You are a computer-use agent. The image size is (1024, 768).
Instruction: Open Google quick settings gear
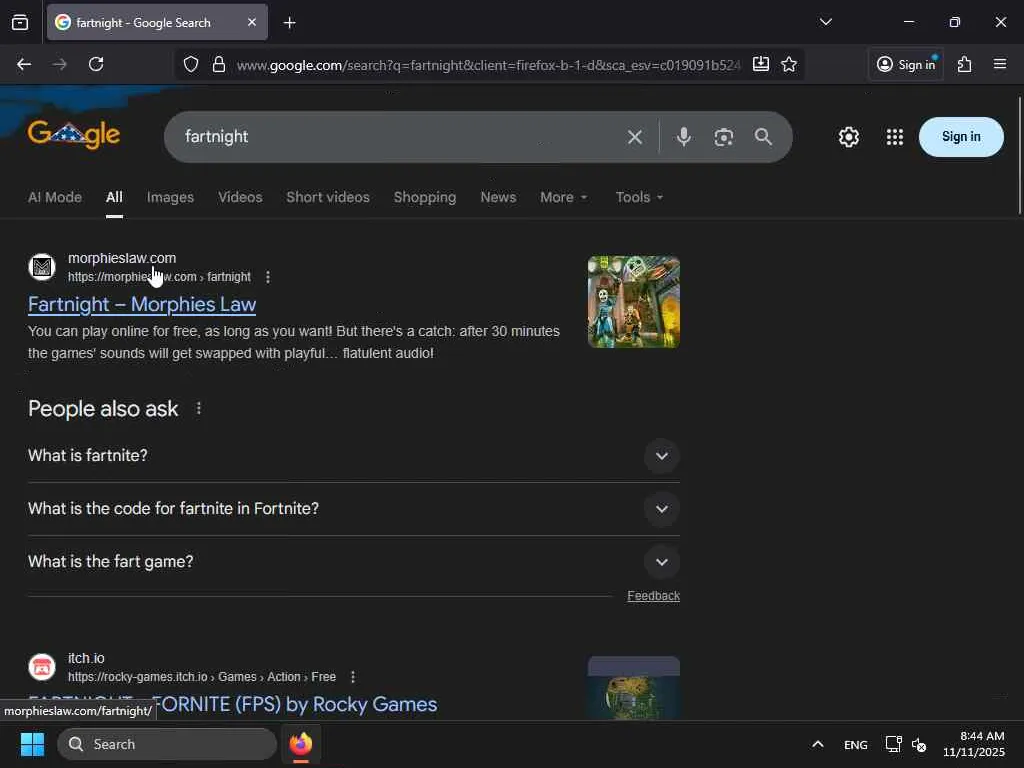click(848, 137)
